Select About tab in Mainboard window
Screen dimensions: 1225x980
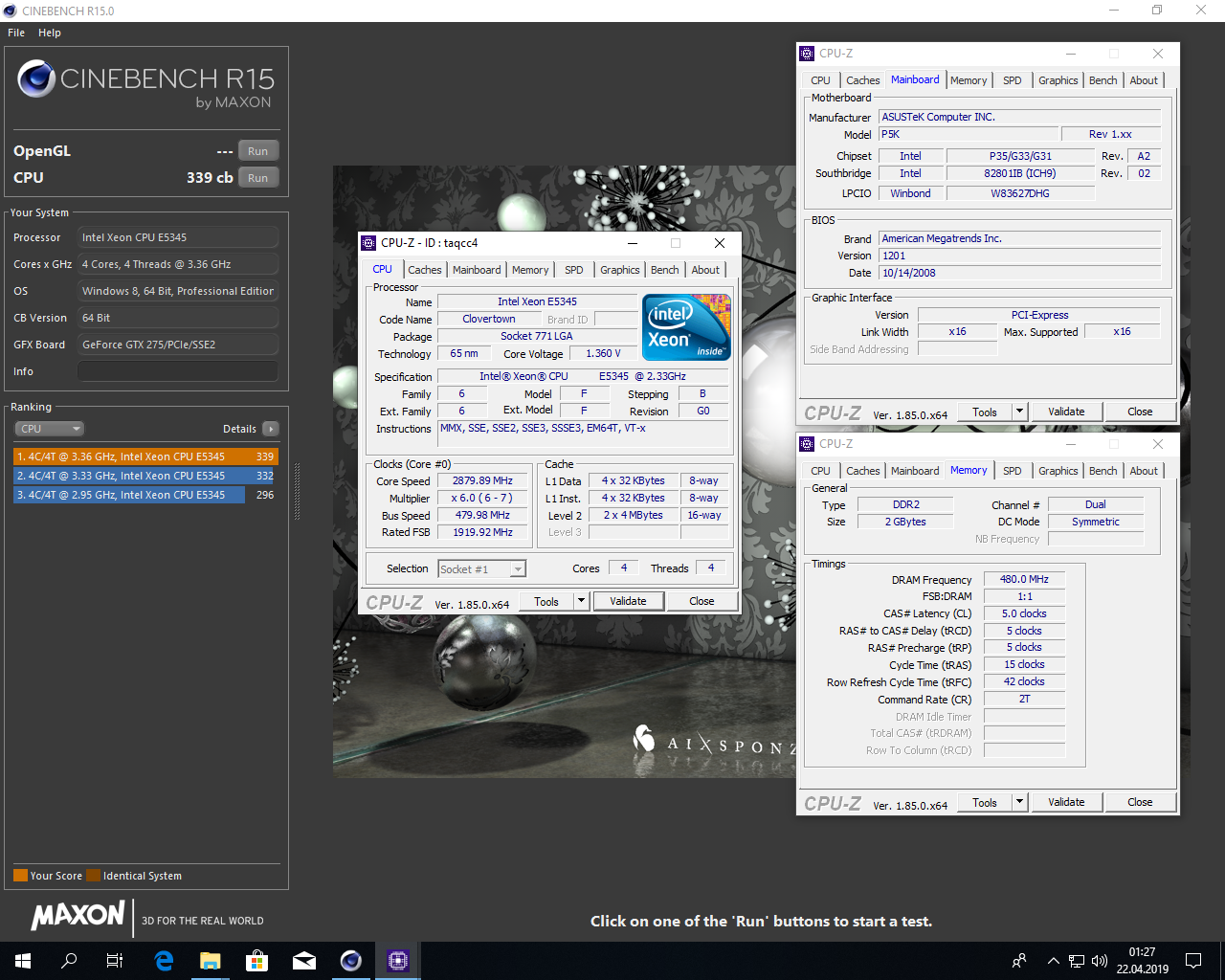pos(1144,80)
